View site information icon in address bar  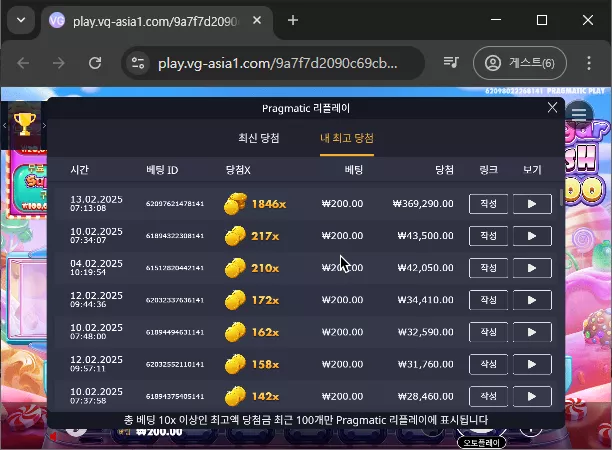point(138,63)
